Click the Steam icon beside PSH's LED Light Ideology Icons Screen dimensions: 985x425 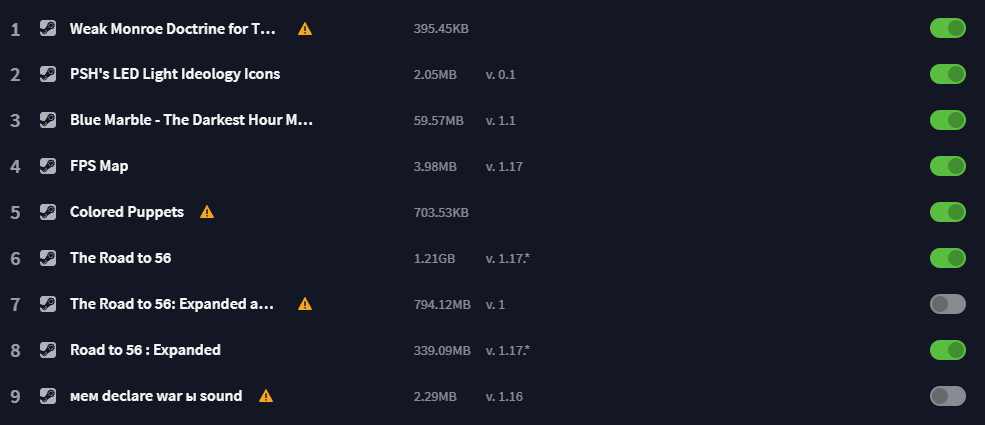(x=48, y=74)
